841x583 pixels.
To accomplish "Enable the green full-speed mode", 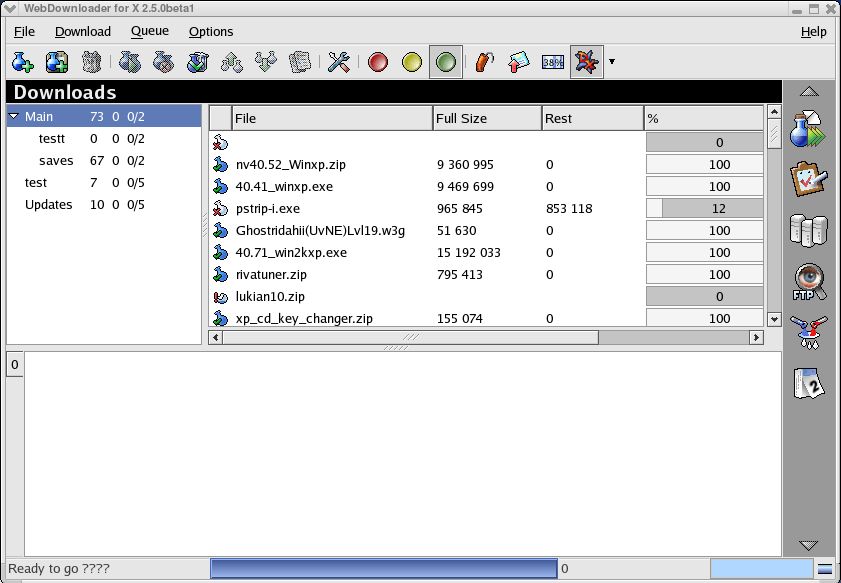I will (x=446, y=62).
